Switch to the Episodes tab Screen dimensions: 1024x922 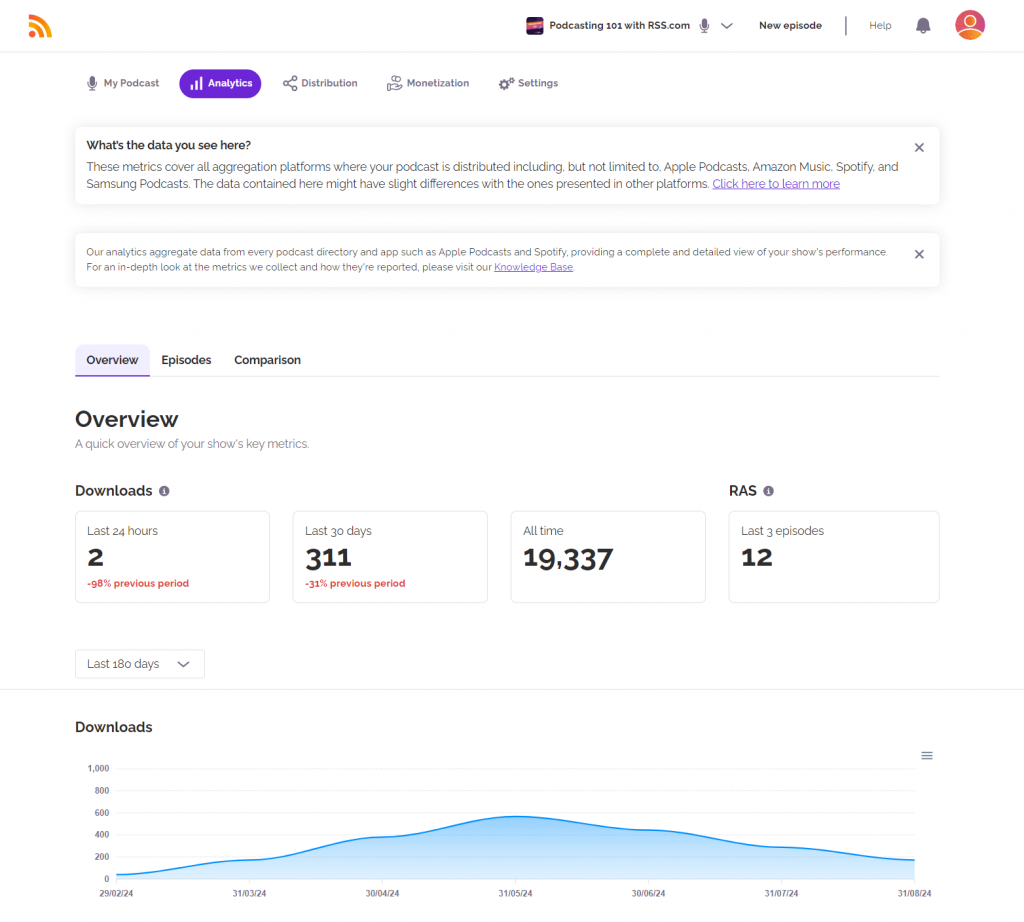pyautogui.click(x=186, y=360)
